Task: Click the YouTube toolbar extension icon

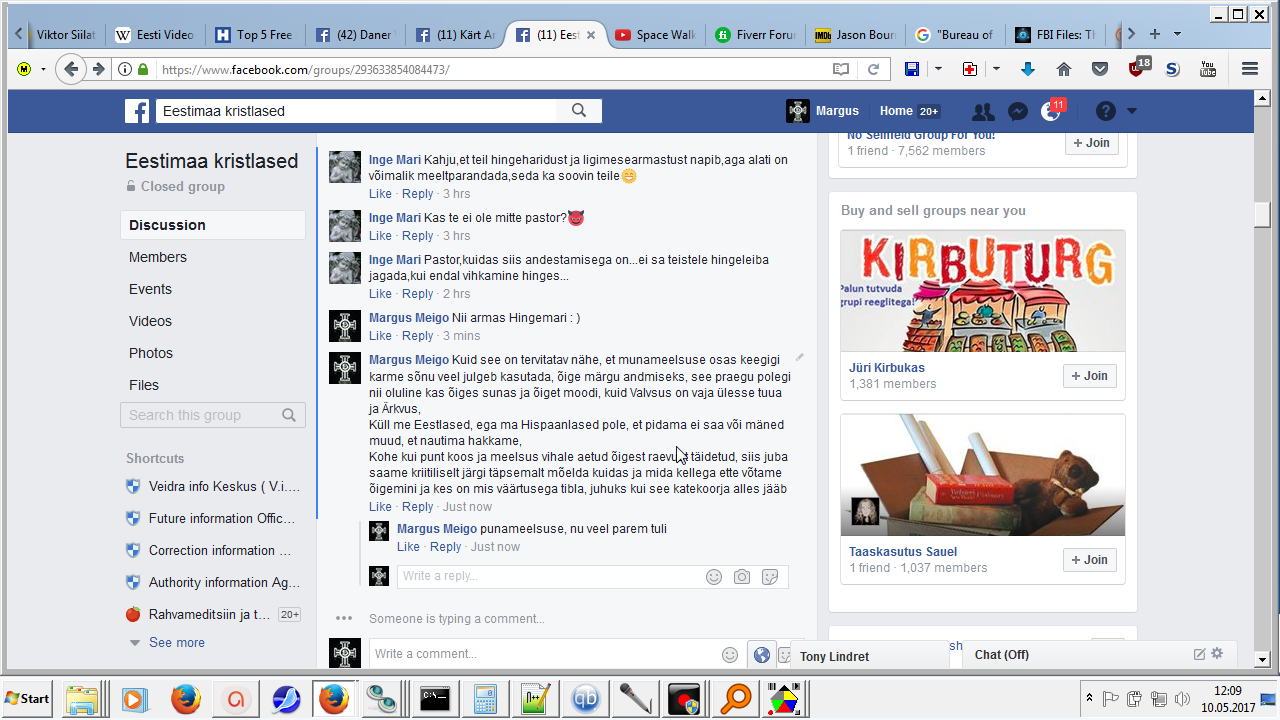Action: coord(1208,69)
